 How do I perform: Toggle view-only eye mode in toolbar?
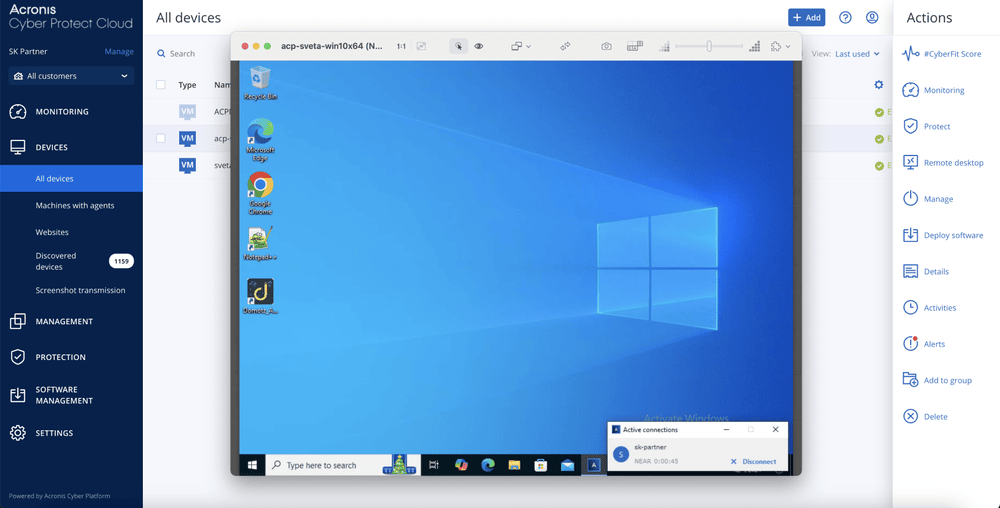[x=479, y=47]
